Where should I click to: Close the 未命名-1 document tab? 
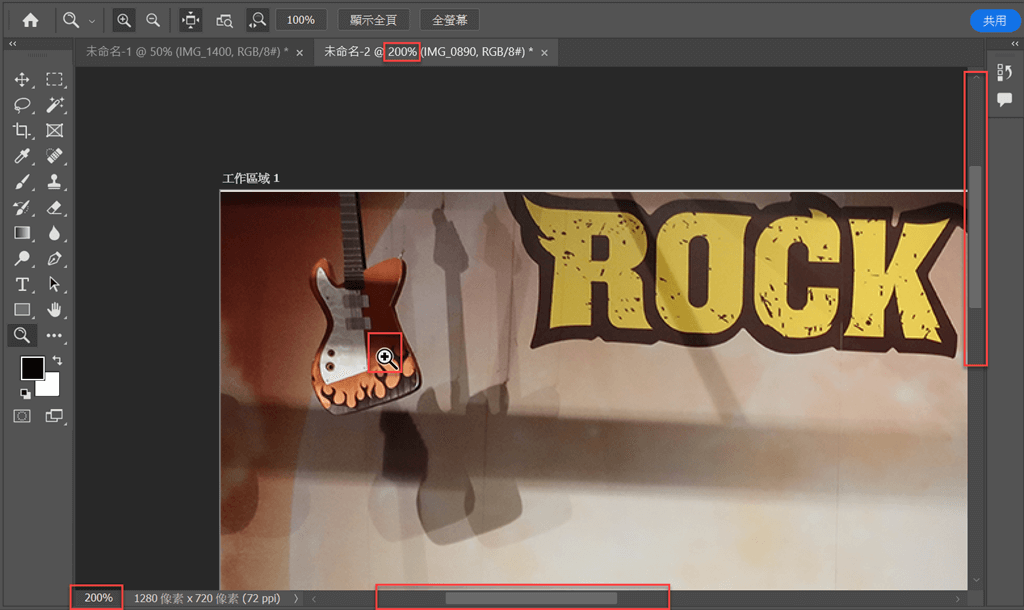[x=300, y=53]
